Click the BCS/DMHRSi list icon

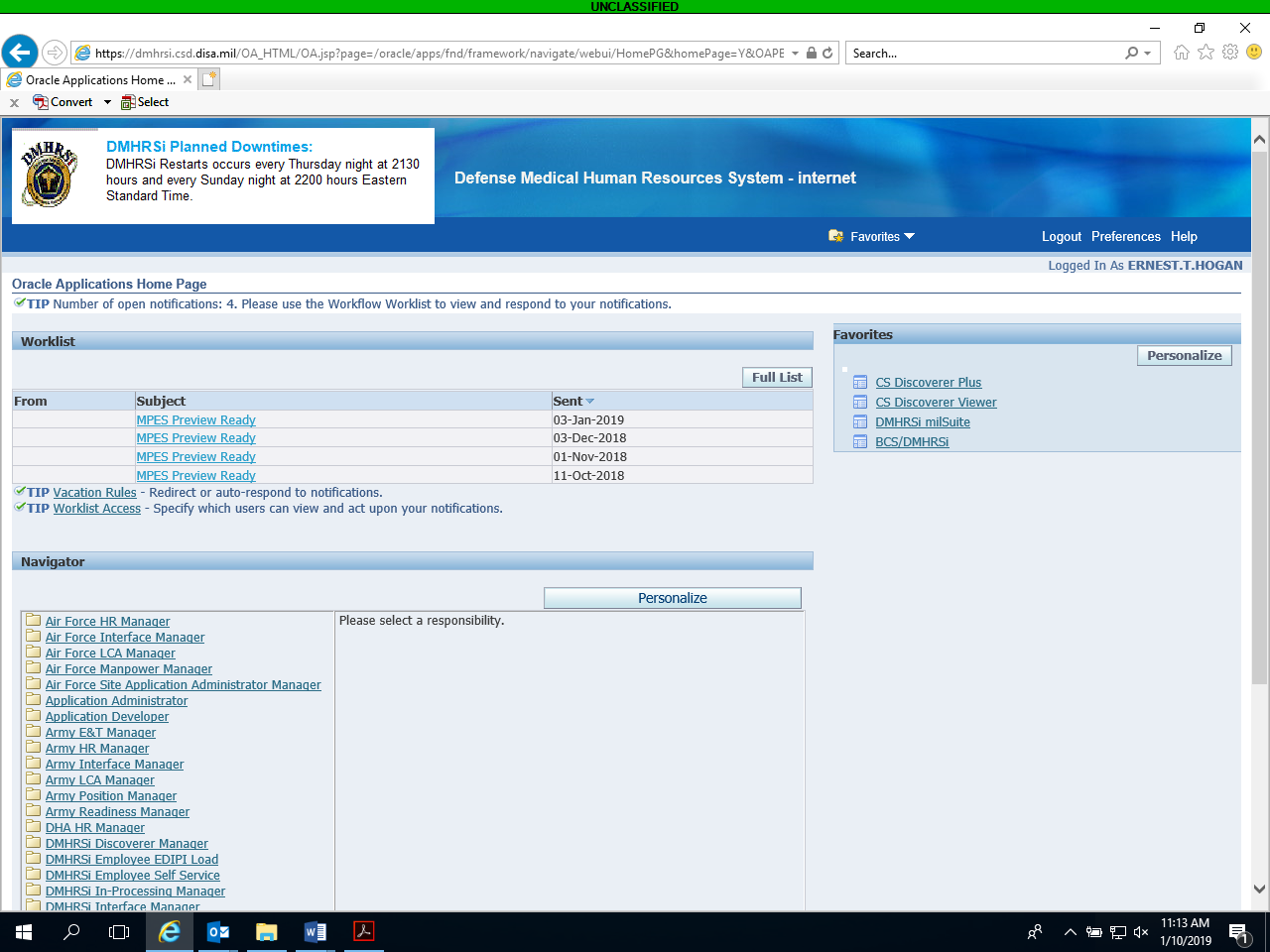(860, 441)
